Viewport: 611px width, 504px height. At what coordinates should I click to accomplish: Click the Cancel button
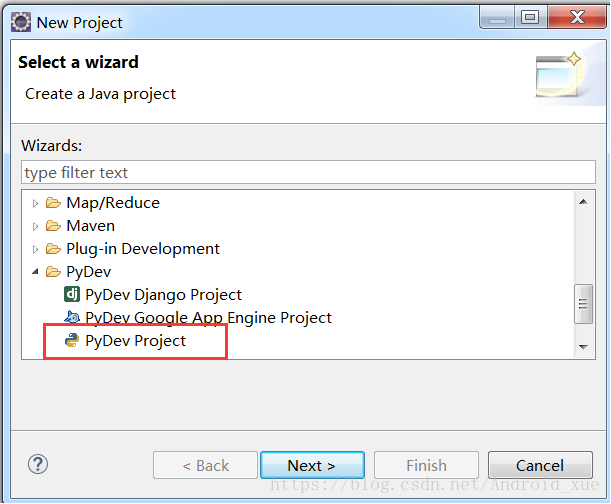[x=540, y=465]
